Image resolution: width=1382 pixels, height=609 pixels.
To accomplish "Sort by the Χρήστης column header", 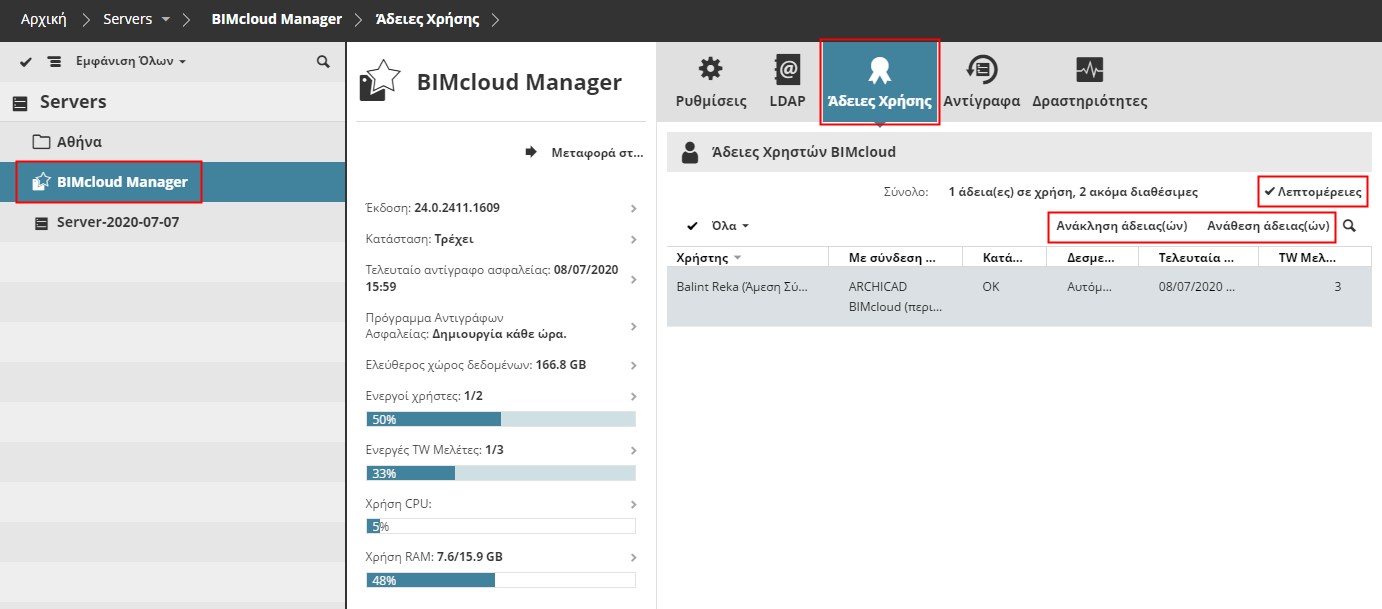I will [x=748, y=257].
